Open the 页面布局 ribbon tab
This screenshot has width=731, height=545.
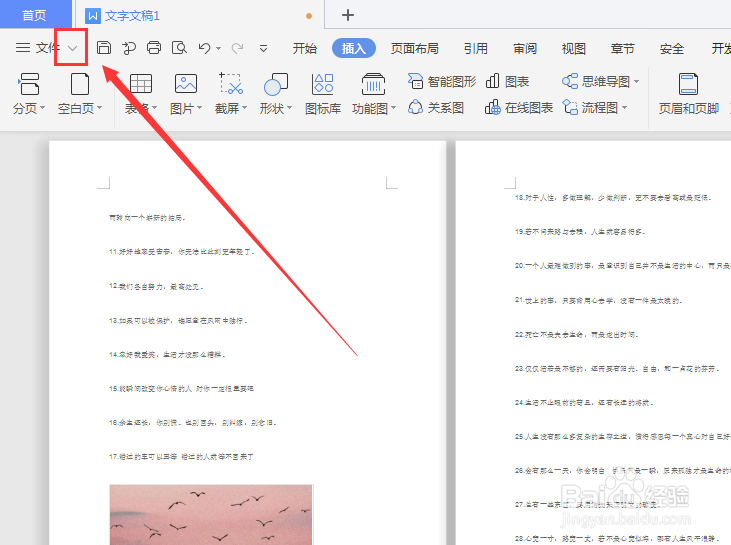(414, 48)
